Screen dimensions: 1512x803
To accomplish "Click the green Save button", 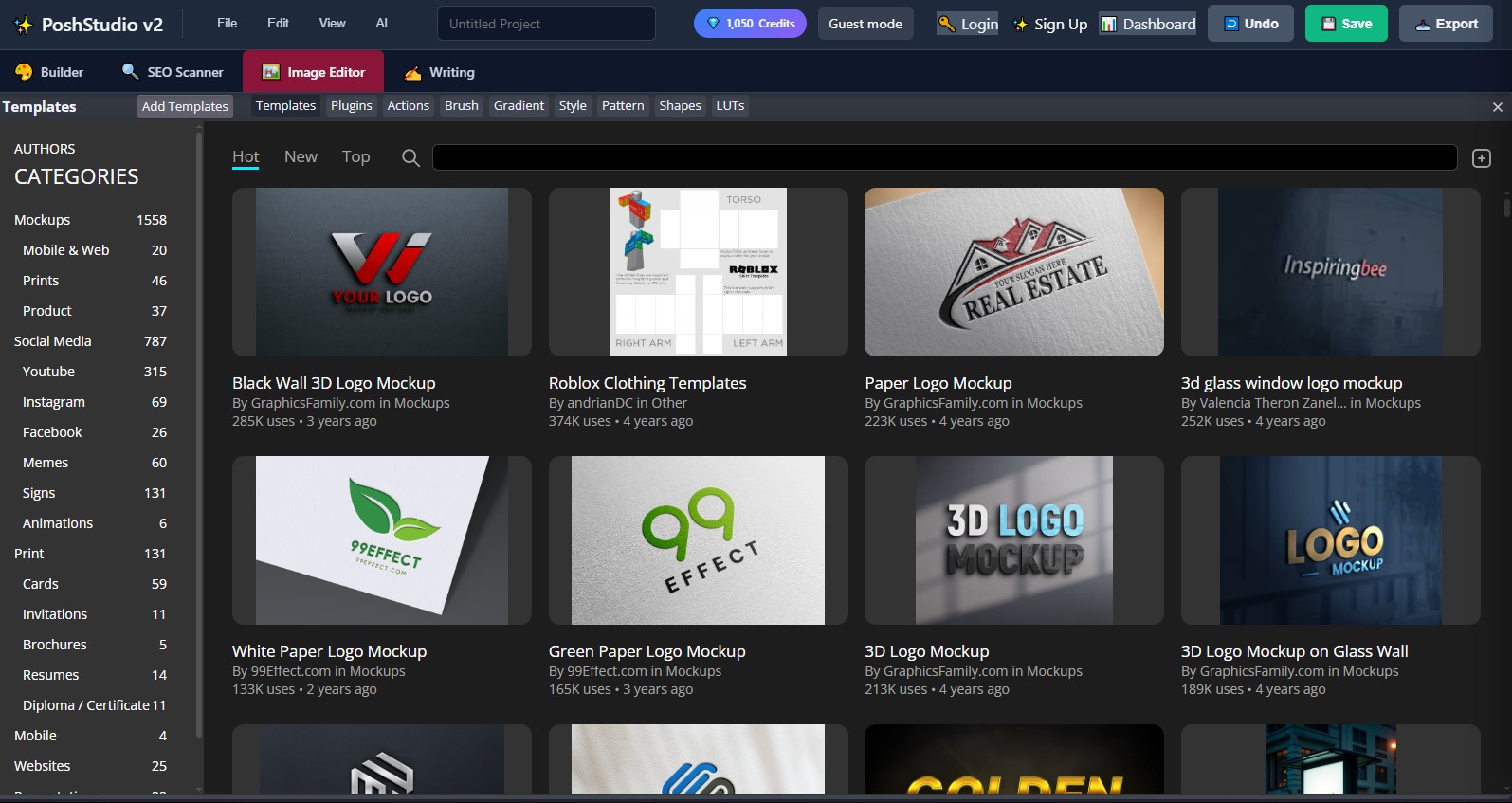I will click(x=1347, y=24).
